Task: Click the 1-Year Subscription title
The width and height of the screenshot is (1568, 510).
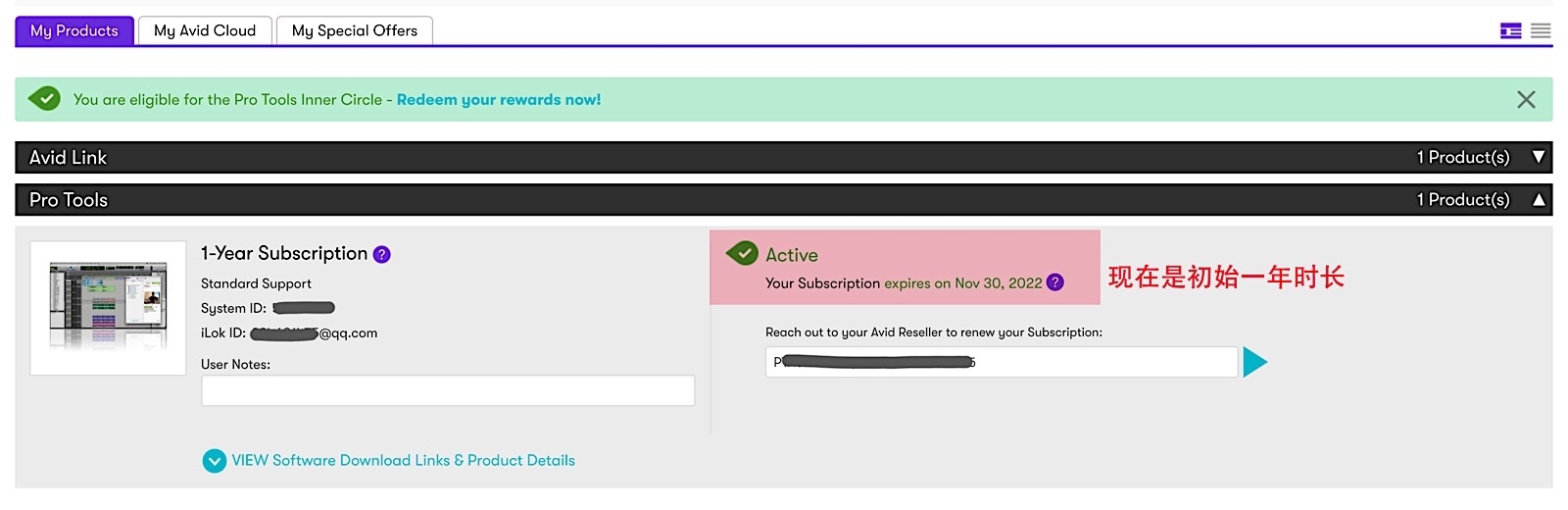Action: tap(284, 254)
